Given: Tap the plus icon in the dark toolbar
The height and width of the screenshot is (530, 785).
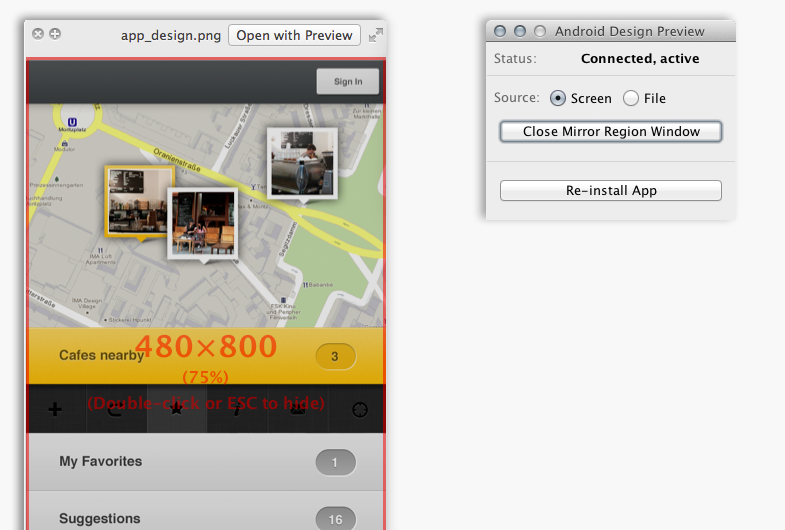Looking at the screenshot, I should 55,409.
